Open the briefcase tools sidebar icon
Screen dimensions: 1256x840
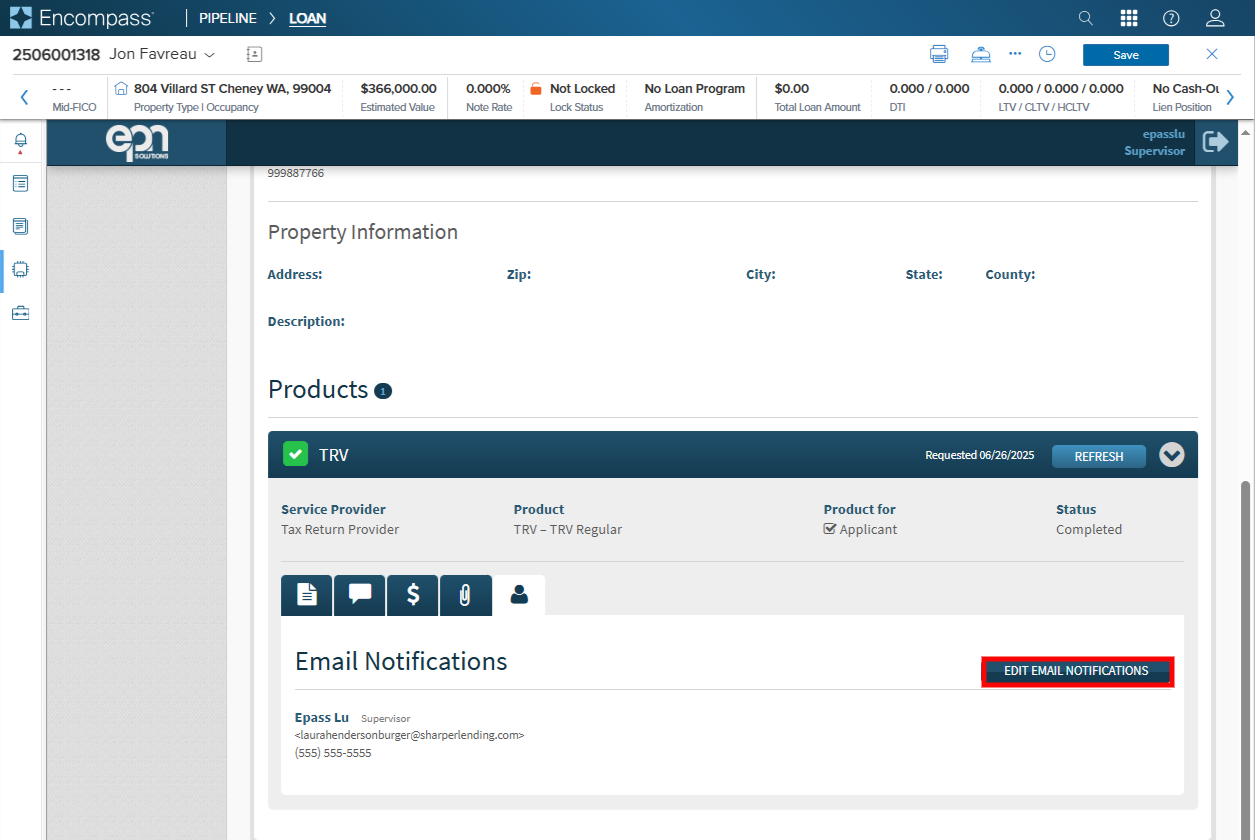click(x=20, y=313)
